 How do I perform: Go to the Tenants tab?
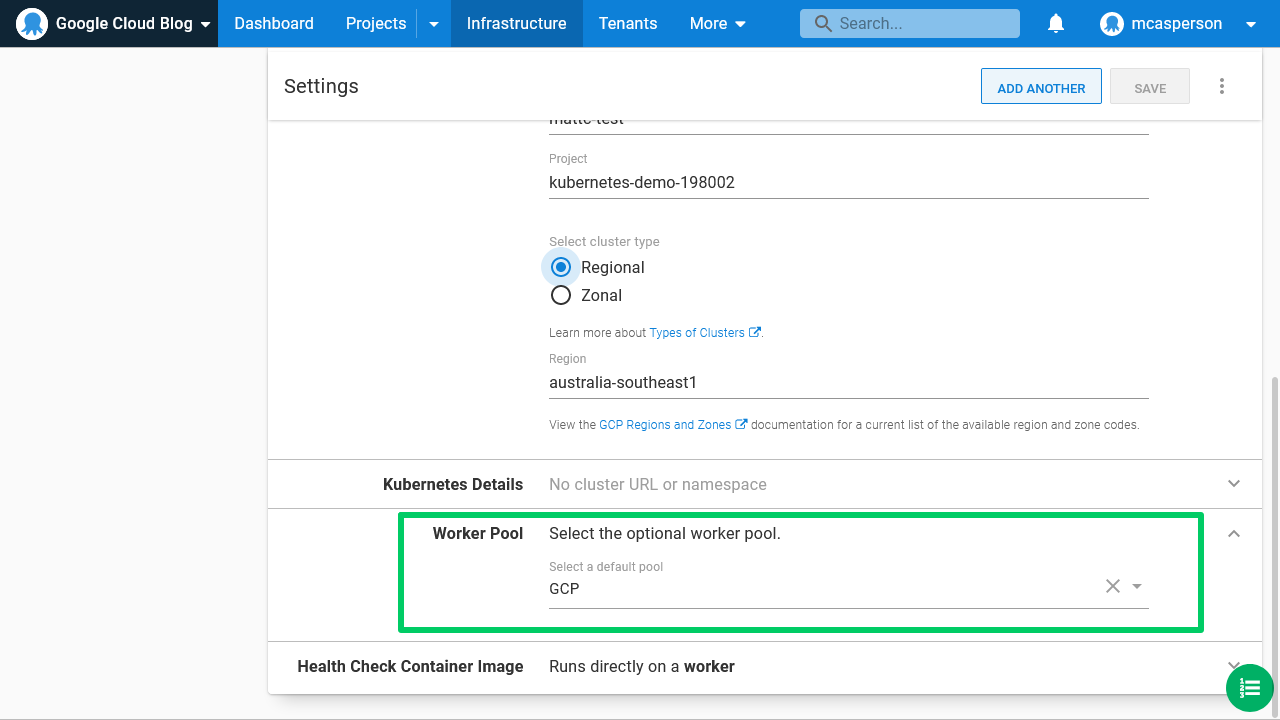[628, 23]
